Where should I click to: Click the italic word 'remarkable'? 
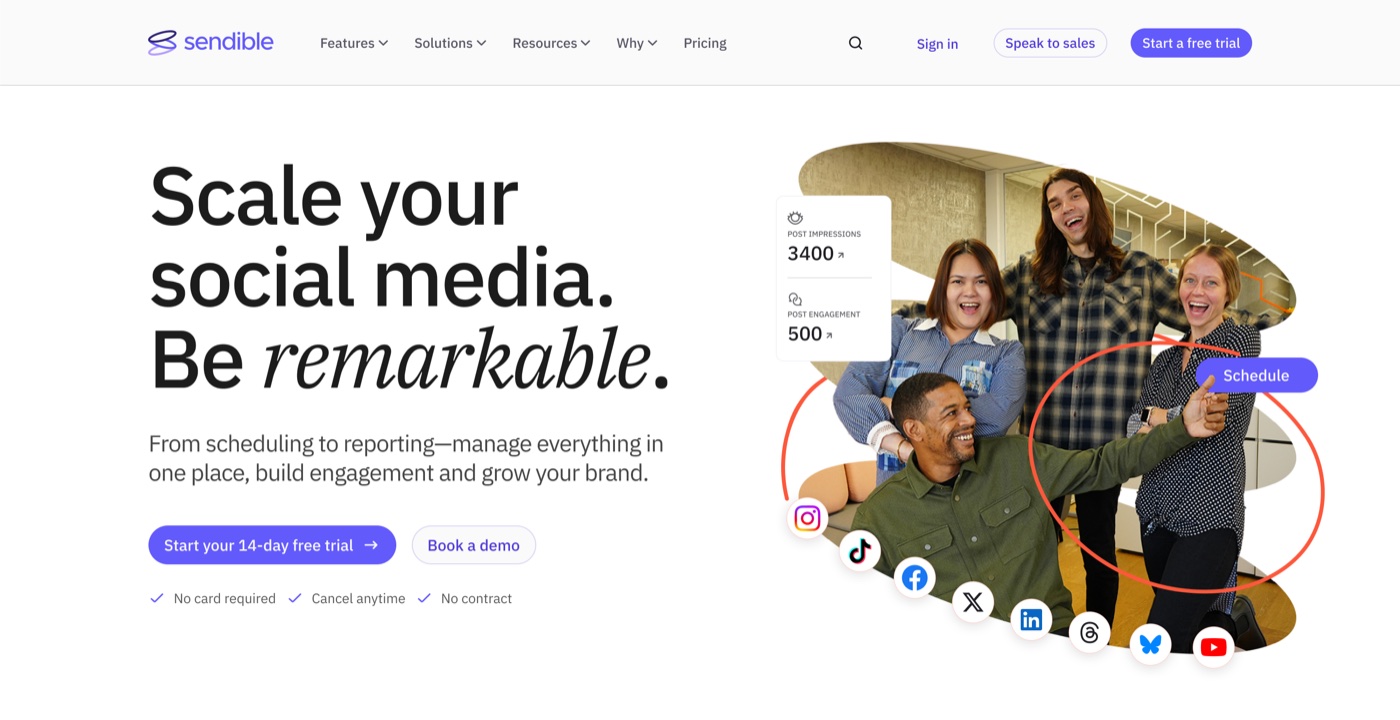[x=457, y=358]
